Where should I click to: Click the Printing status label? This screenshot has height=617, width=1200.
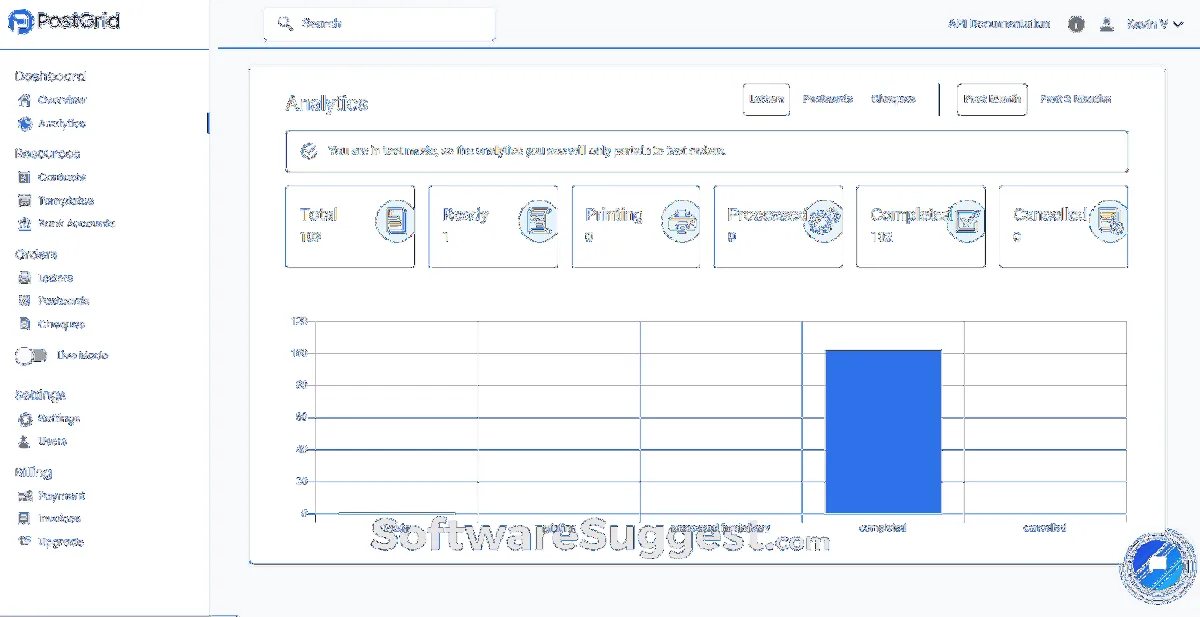coord(613,214)
